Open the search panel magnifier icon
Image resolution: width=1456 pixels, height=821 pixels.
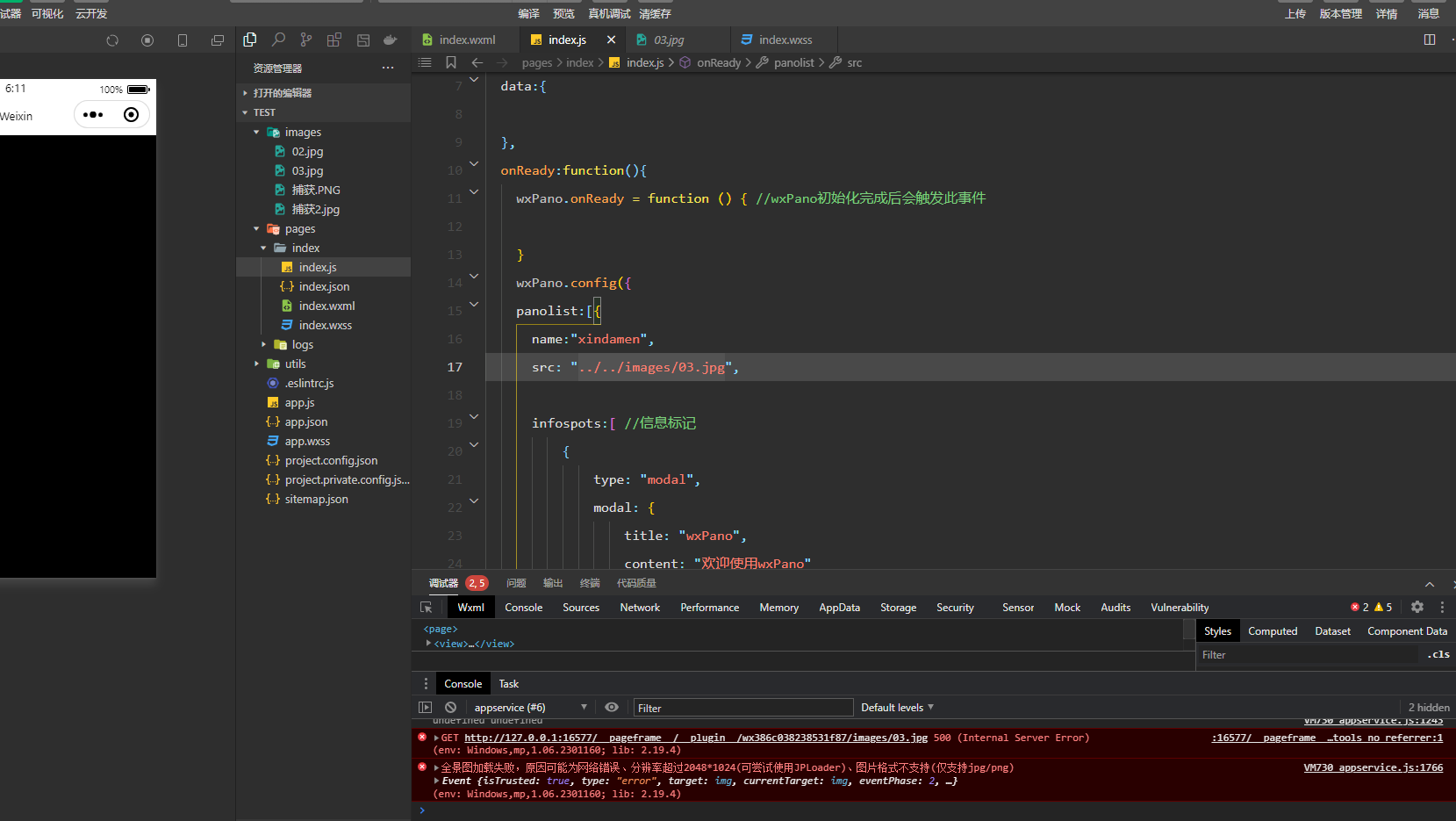click(278, 40)
